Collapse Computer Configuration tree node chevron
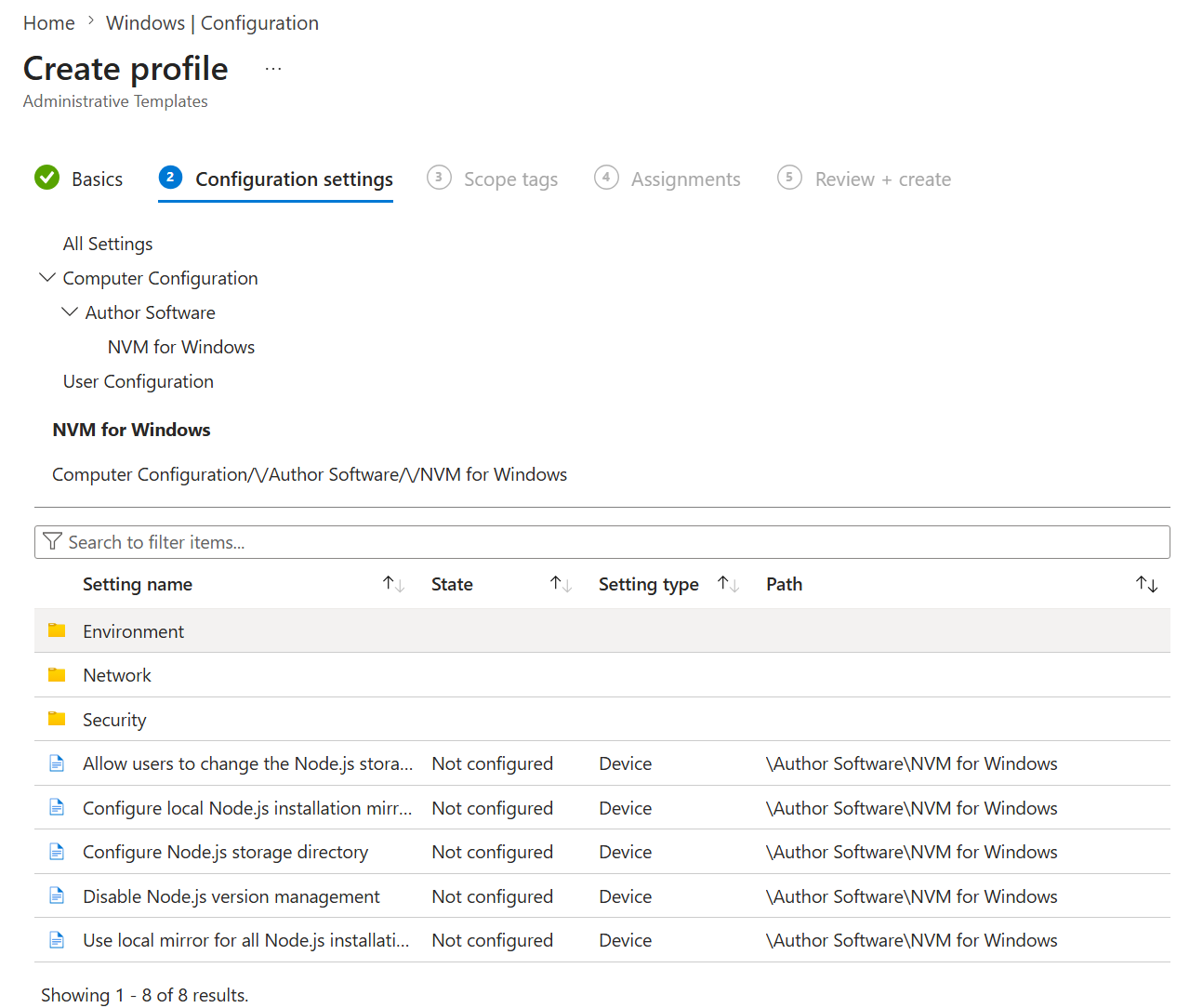Screen dimensions: 1203x1008 coord(47,277)
